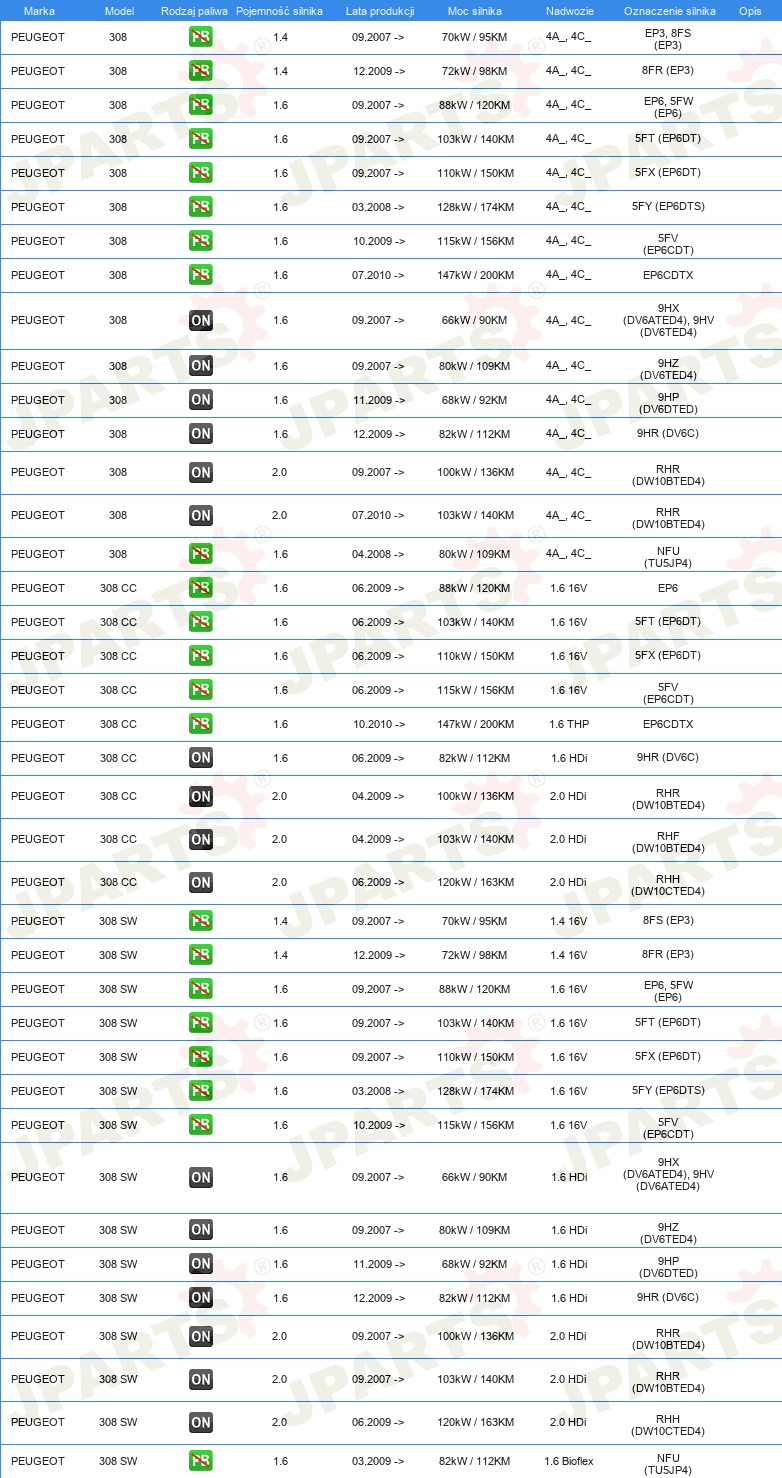Screen dimensions: 782x1478
Task: Click PB icon in 308 SW 1.6 Bioflex row
Action: [200, 1461]
